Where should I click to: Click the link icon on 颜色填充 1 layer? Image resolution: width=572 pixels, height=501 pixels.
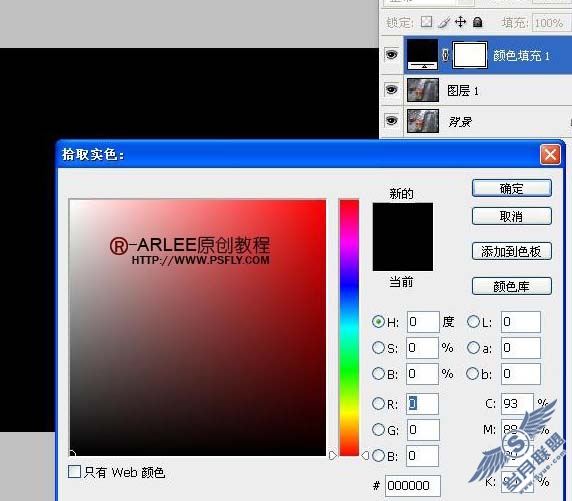[445, 55]
